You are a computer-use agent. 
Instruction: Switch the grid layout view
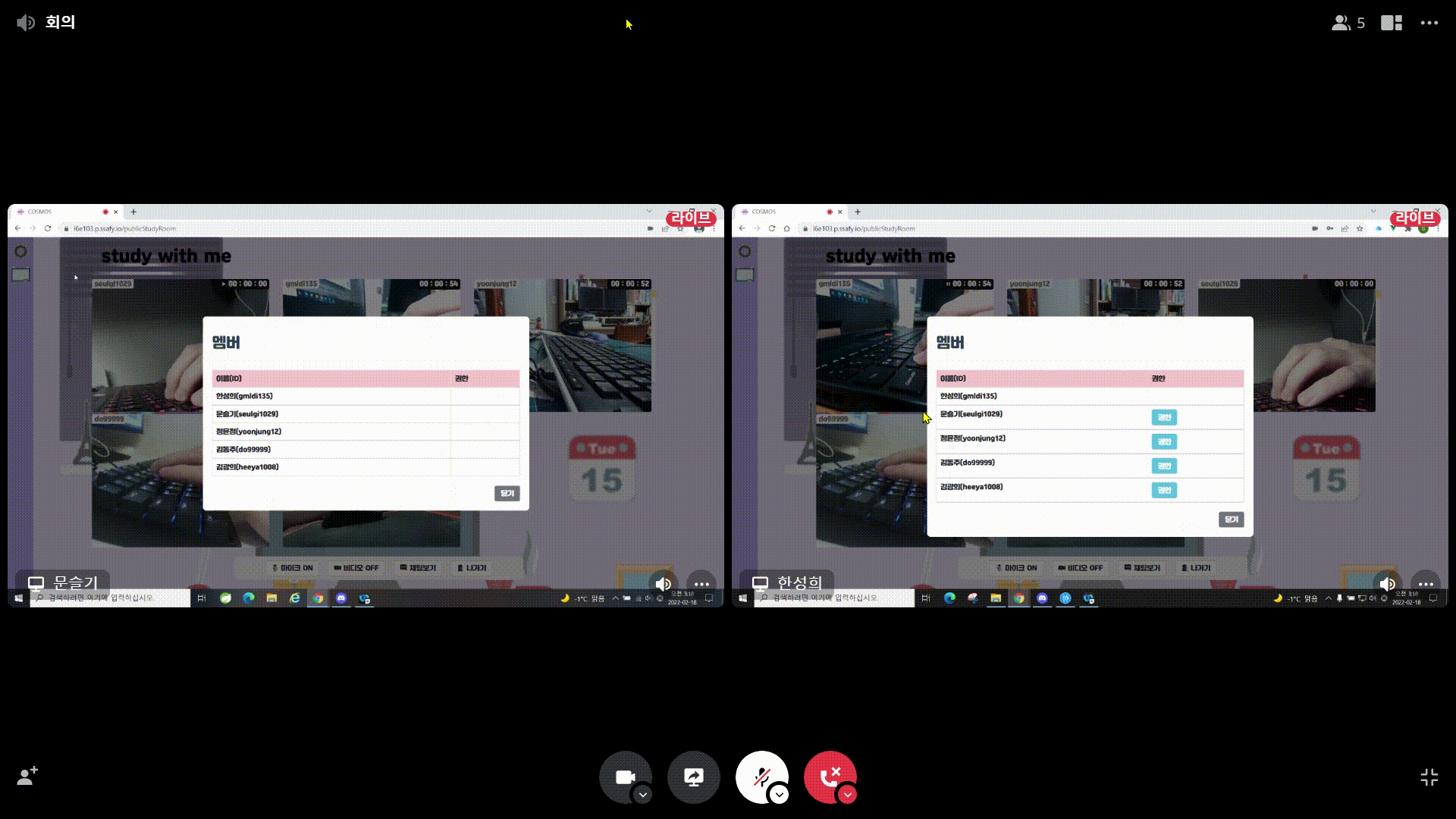coord(1391,23)
